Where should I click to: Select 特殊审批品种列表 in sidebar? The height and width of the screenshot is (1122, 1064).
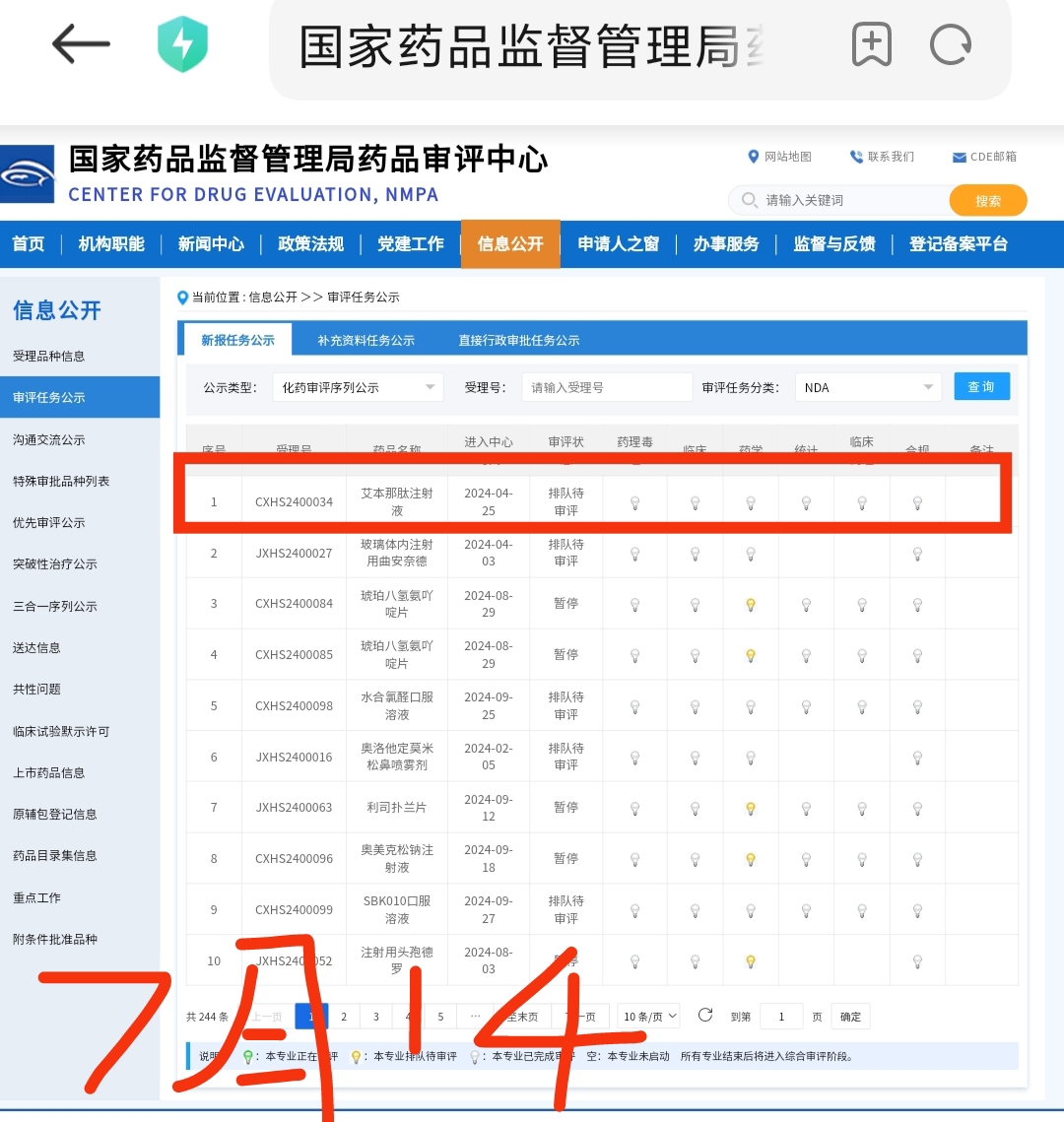click(x=61, y=481)
